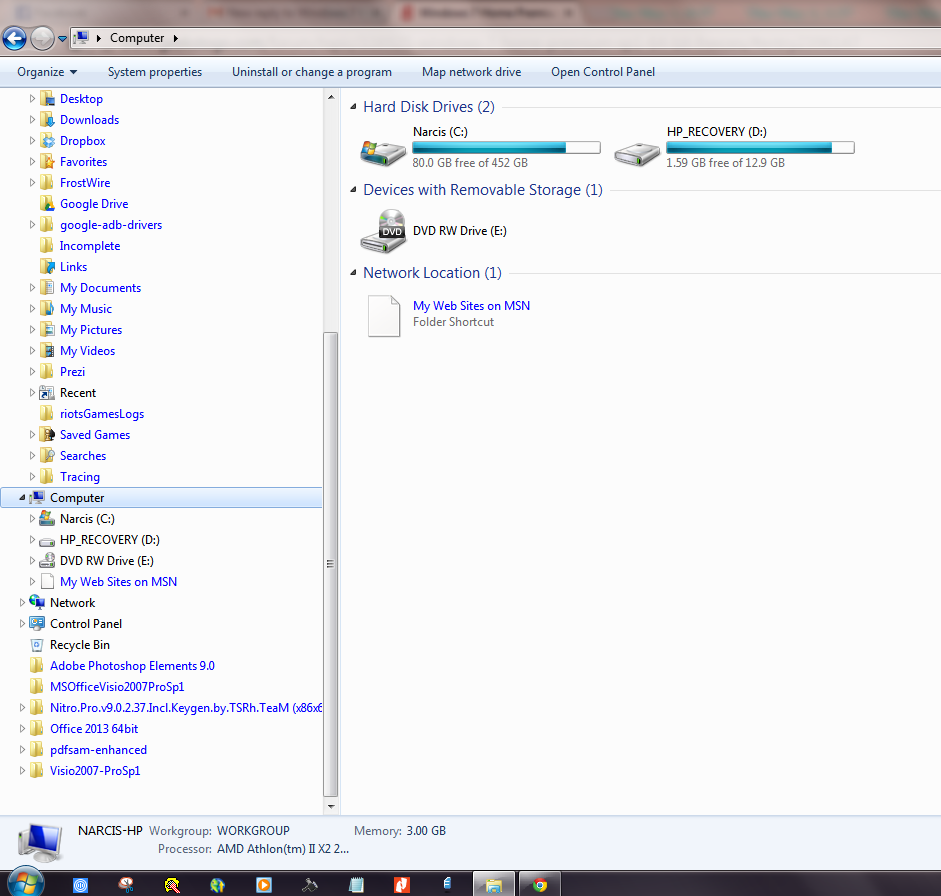Click the computer icon in address bar
Screen dimensions: 941x896
[x=81, y=38]
